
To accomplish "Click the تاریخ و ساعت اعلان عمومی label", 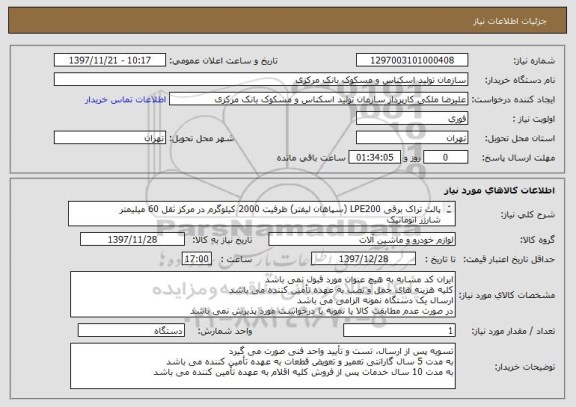I will pos(223,61).
